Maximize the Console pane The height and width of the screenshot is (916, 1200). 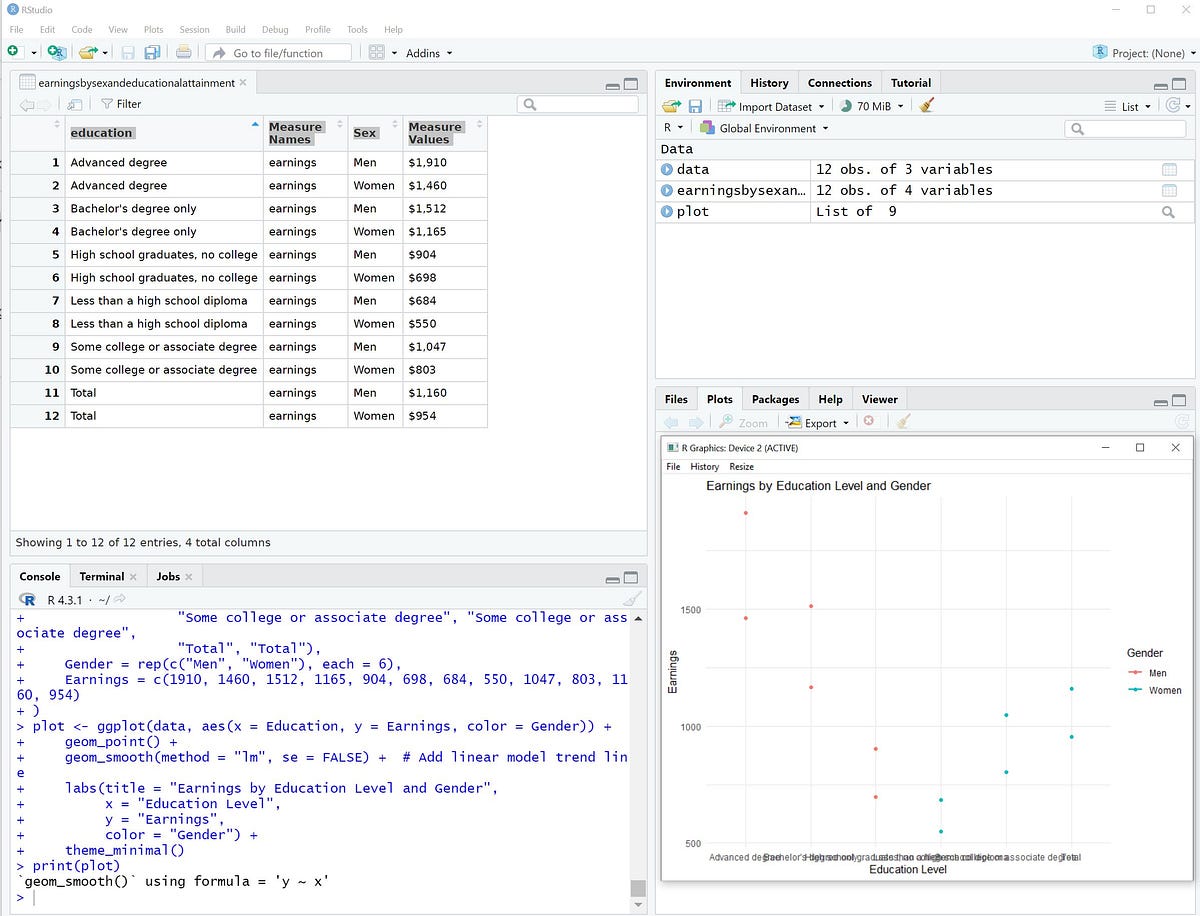631,577
